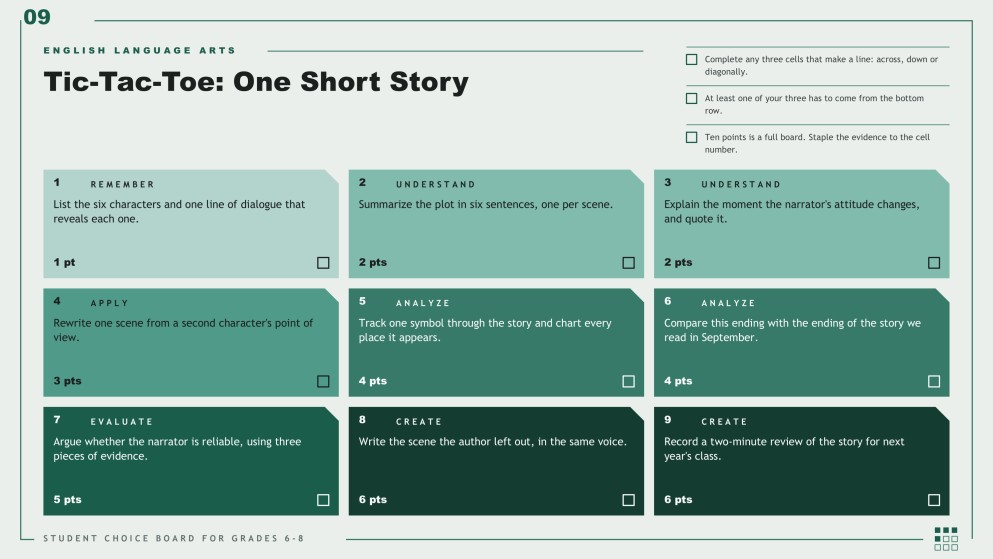Check the box for narrator's attitude cell
The image size is (993, 559).
pos(933,263)
